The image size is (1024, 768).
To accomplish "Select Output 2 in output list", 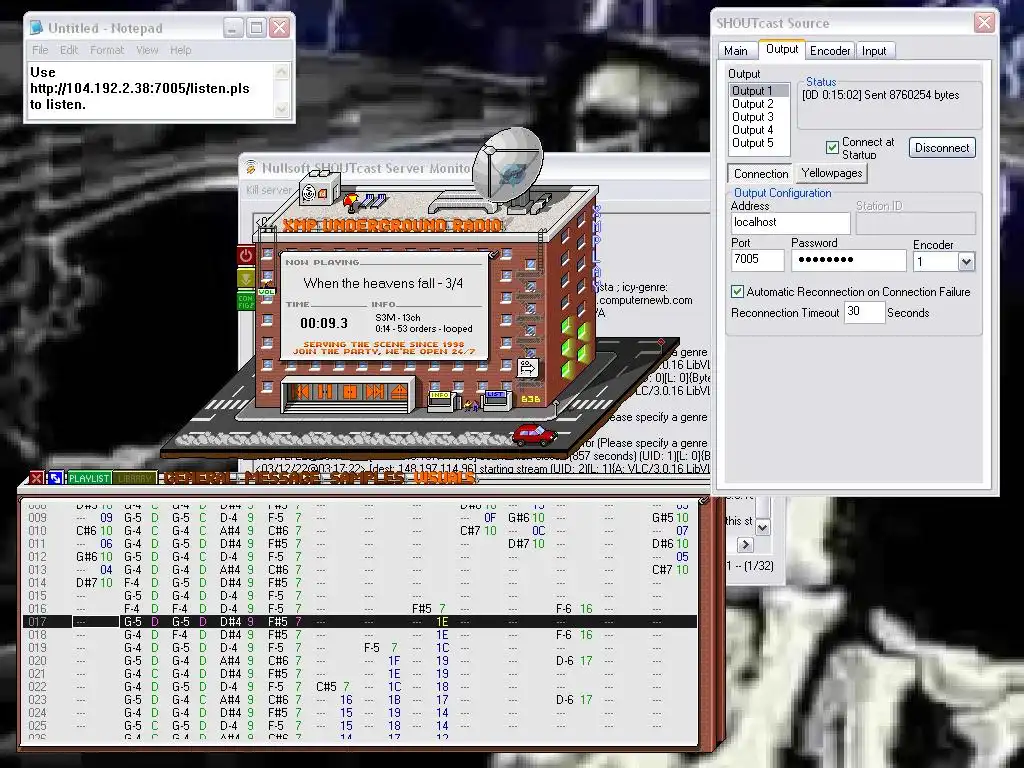I will point(759,104).
